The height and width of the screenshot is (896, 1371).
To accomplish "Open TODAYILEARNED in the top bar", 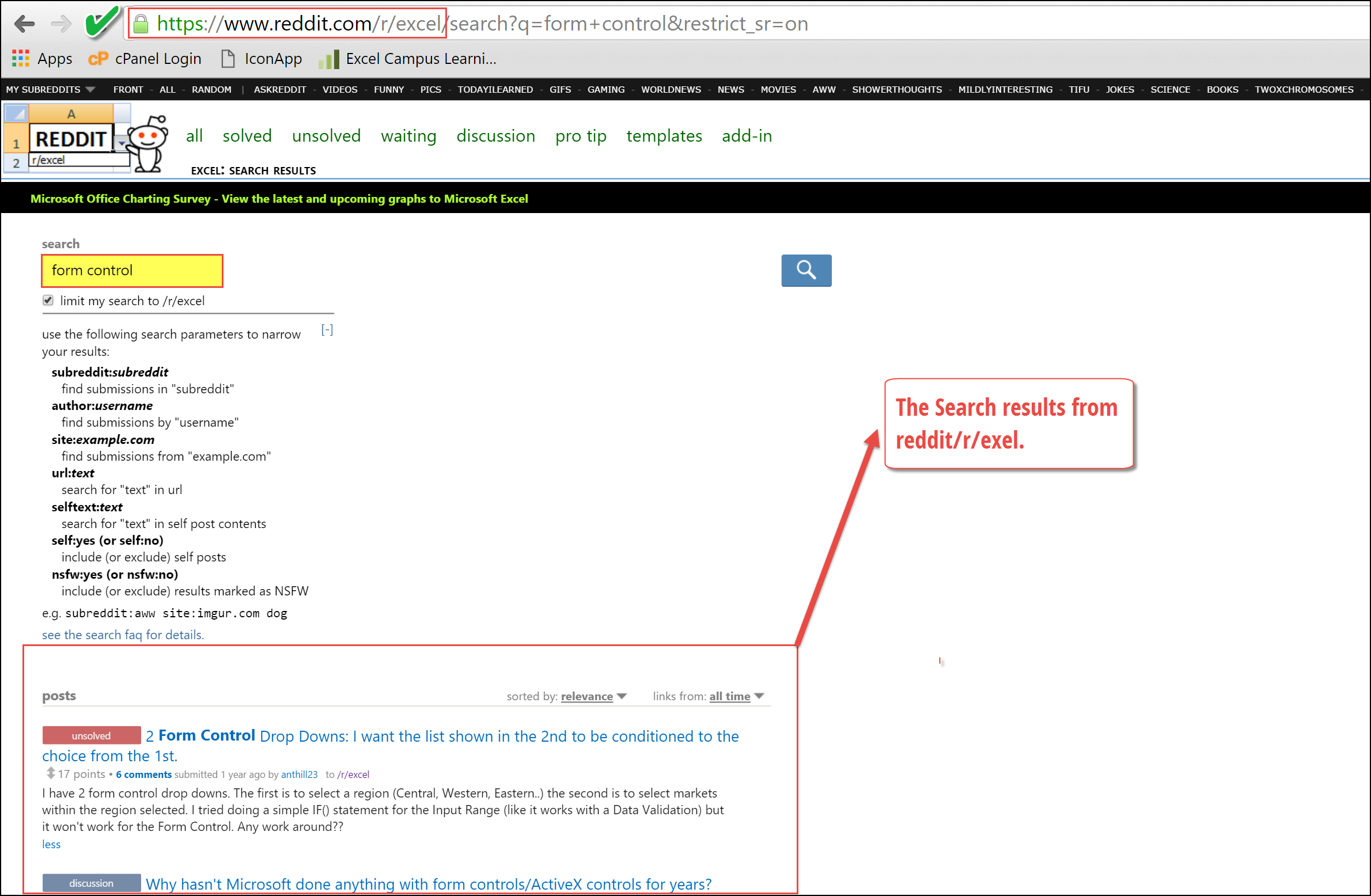I will coord(495,89).
